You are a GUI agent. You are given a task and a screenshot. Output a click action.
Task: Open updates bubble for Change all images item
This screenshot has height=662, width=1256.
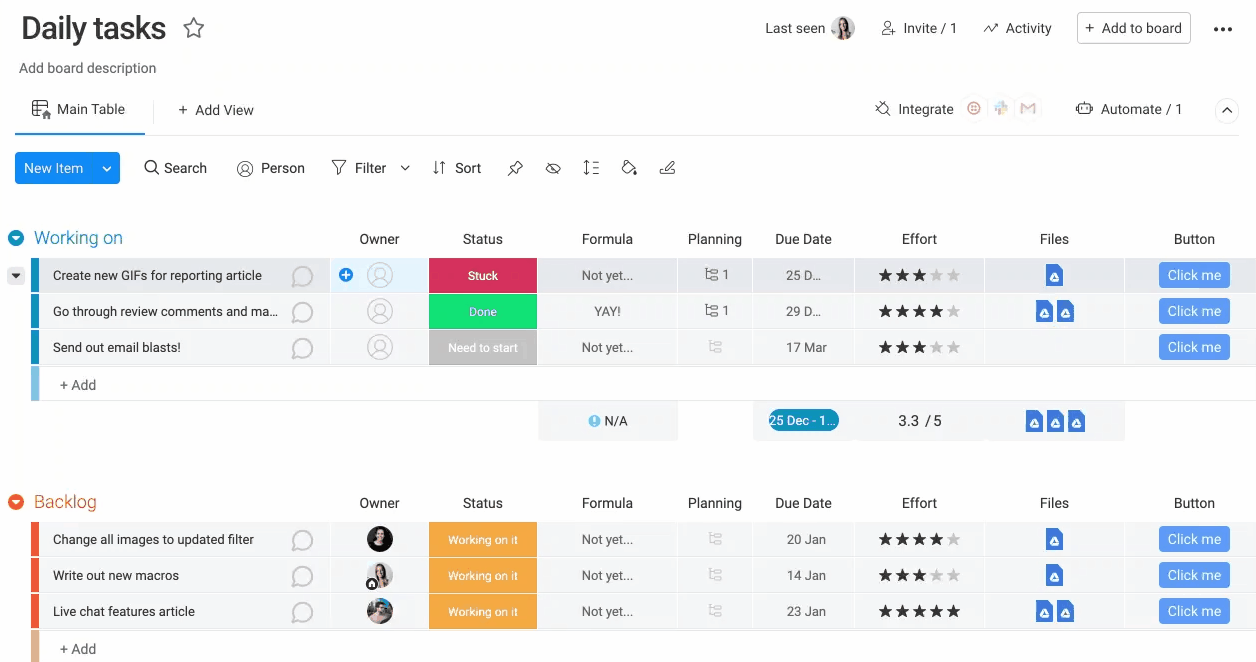(302, 541)
